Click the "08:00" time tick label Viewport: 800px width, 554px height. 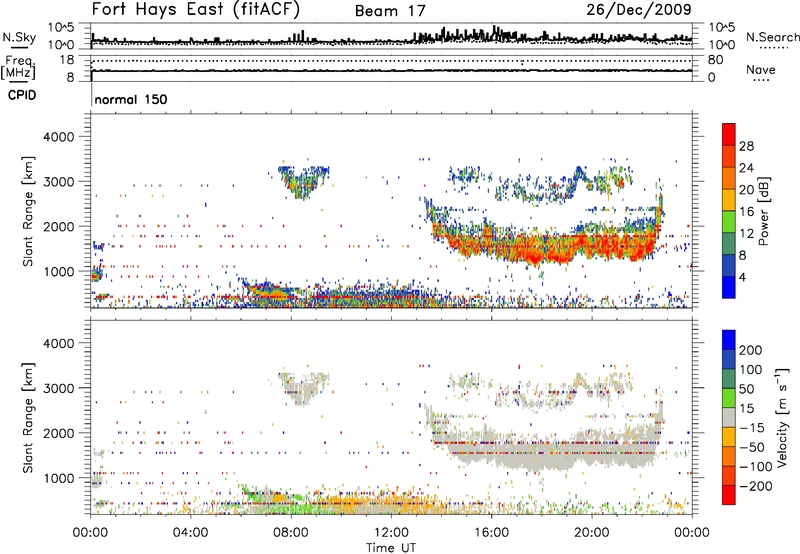[291, 533]
